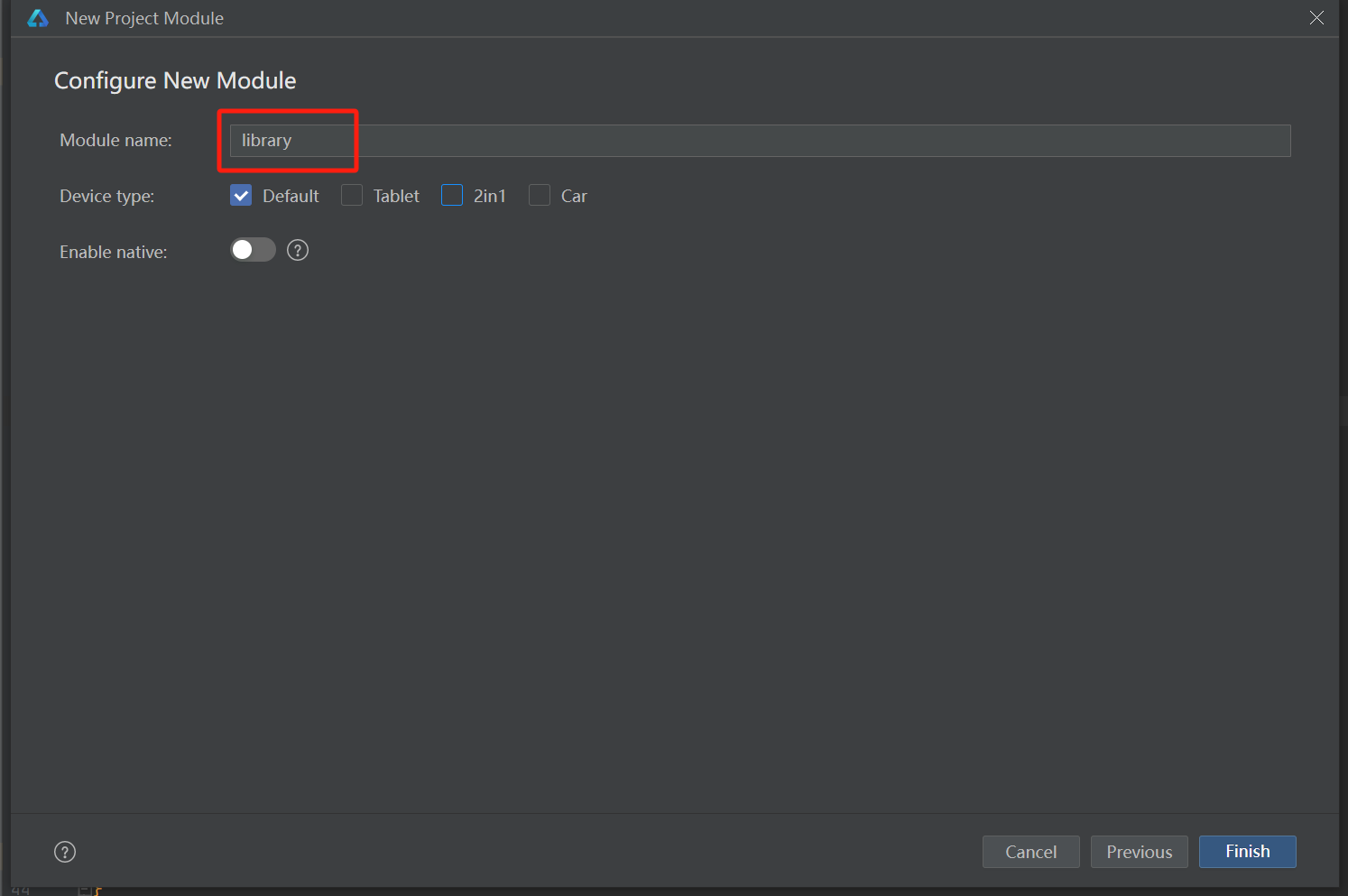
Task: Open the dialog help icon at bottom left
Action: tap(65, 852)
